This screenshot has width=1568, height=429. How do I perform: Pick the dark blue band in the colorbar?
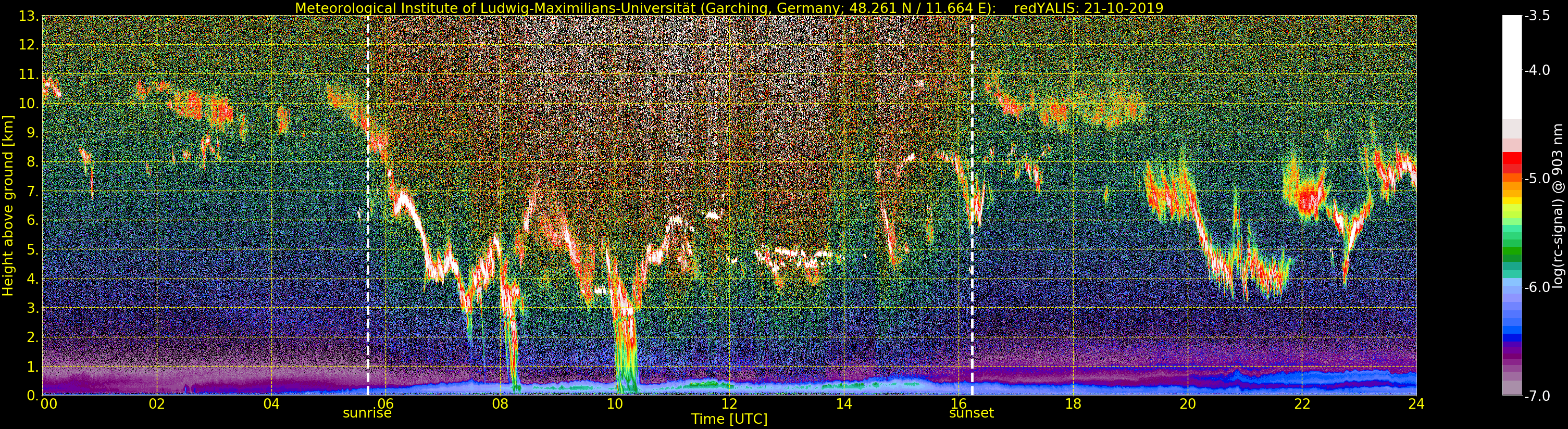coord(1511,338)
